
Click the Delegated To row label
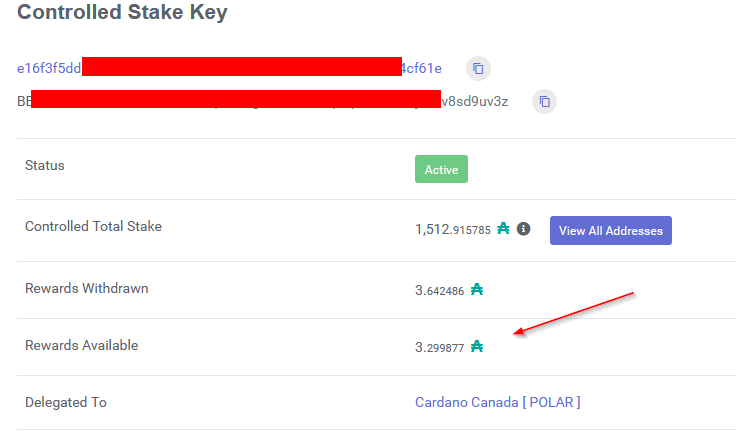click(x=66, y=402)
